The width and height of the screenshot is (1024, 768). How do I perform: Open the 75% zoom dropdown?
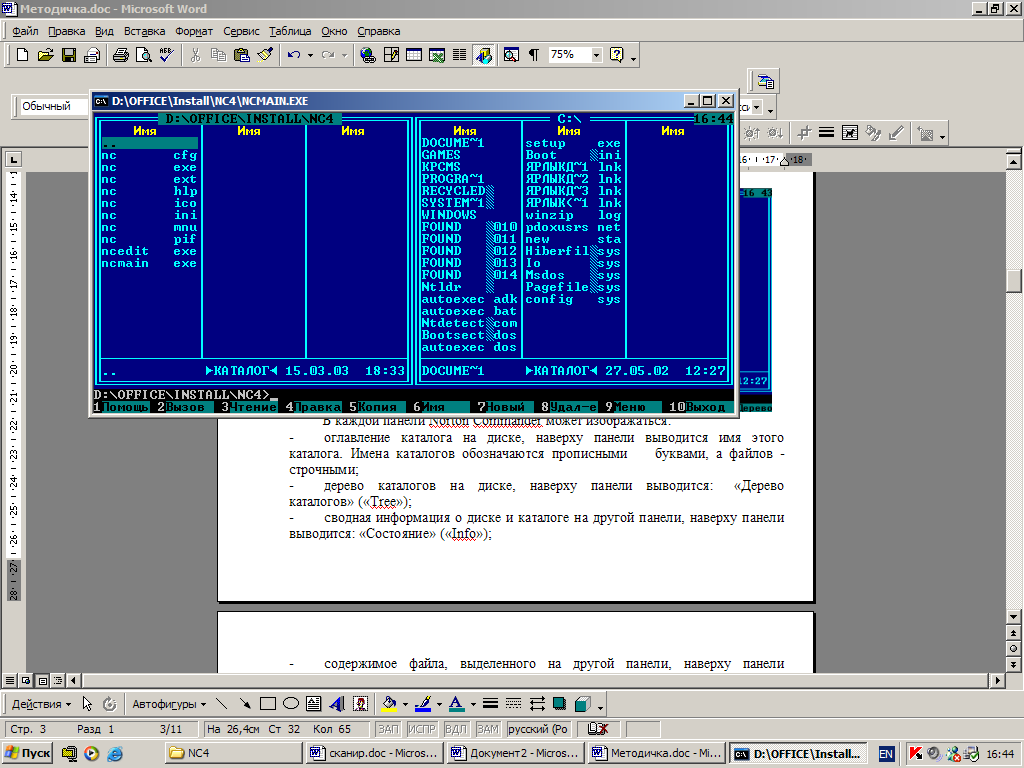[x=596, y=55]
